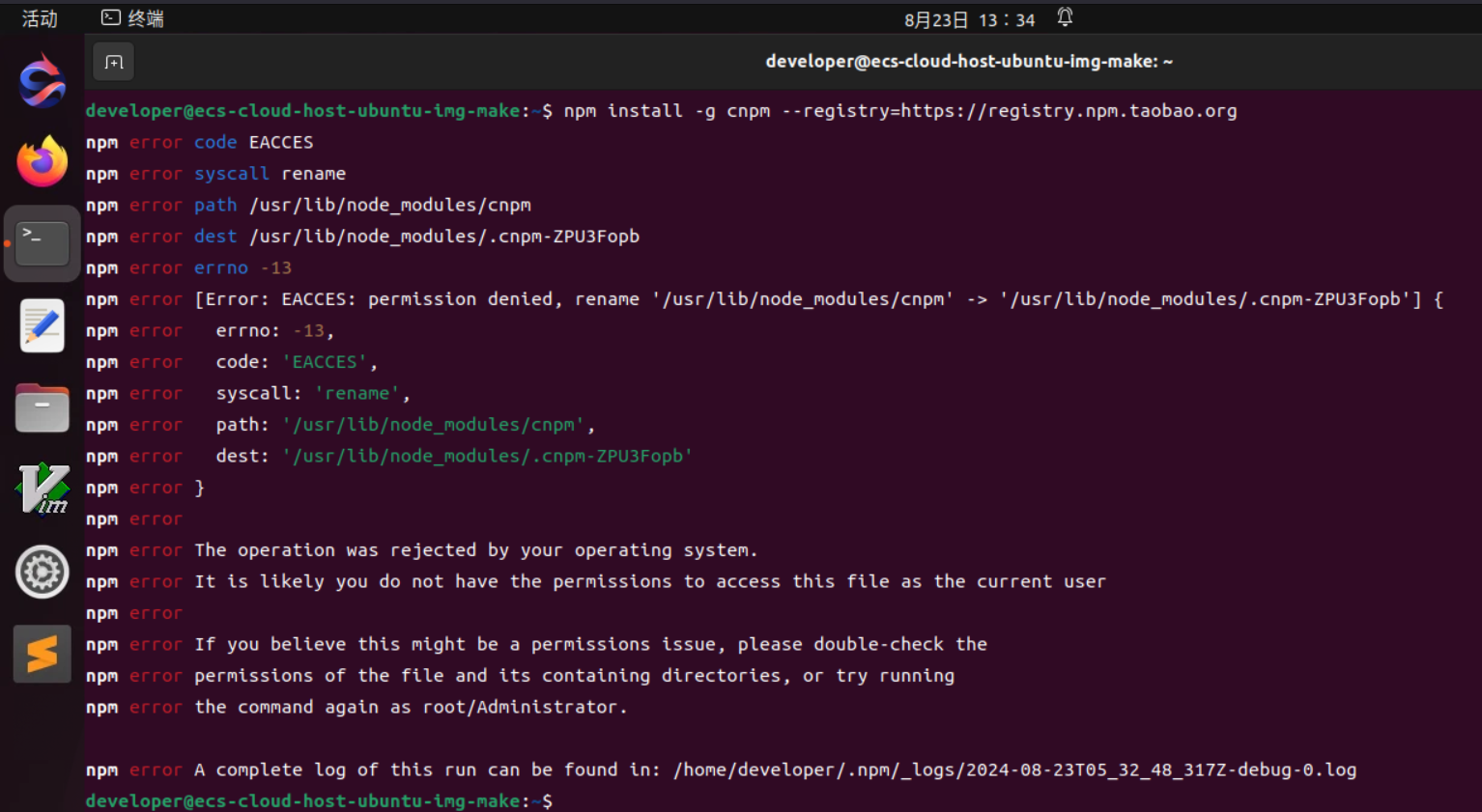
Task: Open the 终端 app menu in top bar
Action: [x=133, y=18]
